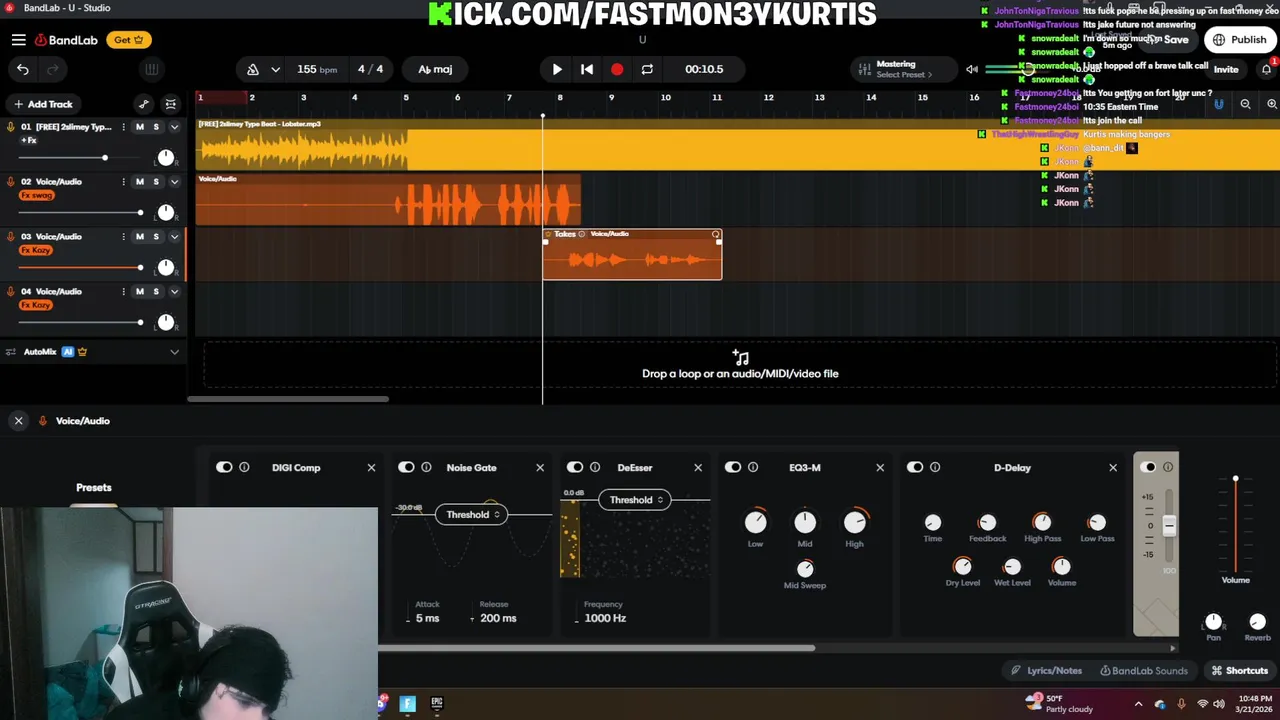Click microphone icon on track 02 Voice/Audio

11,182
